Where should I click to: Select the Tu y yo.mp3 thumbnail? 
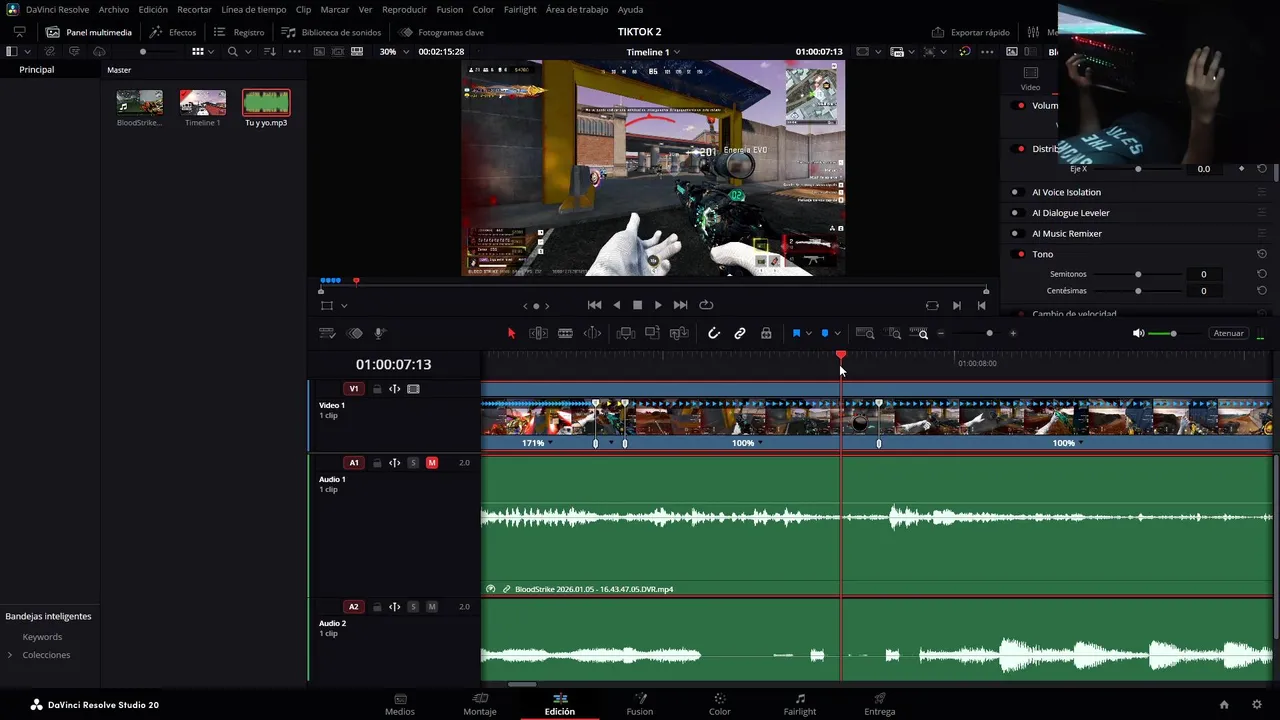click(266, 102)
